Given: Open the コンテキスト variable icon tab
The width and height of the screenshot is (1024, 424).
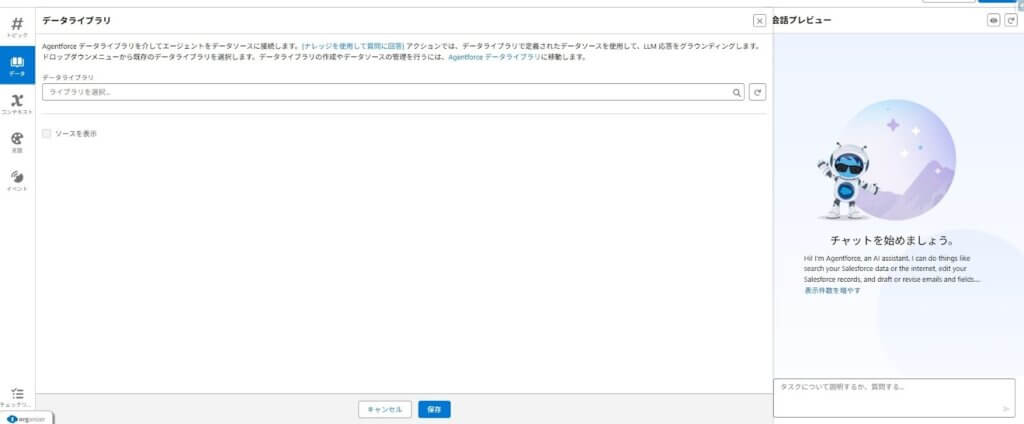Looking at the screenshot, I should pos(17,103).
